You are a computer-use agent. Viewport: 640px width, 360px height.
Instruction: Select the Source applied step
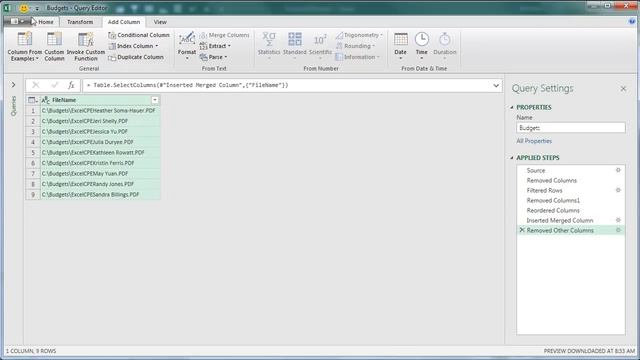tap(571, 171)
